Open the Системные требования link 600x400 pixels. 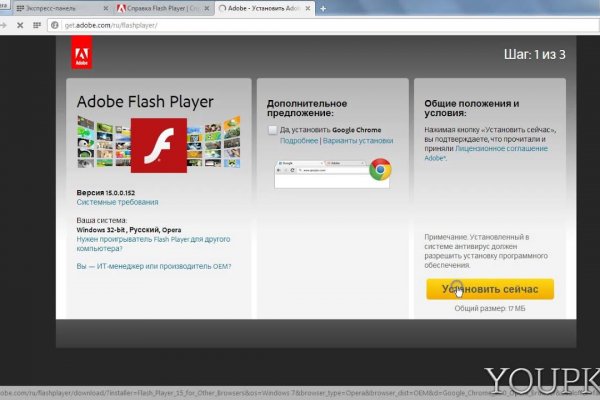110,202
